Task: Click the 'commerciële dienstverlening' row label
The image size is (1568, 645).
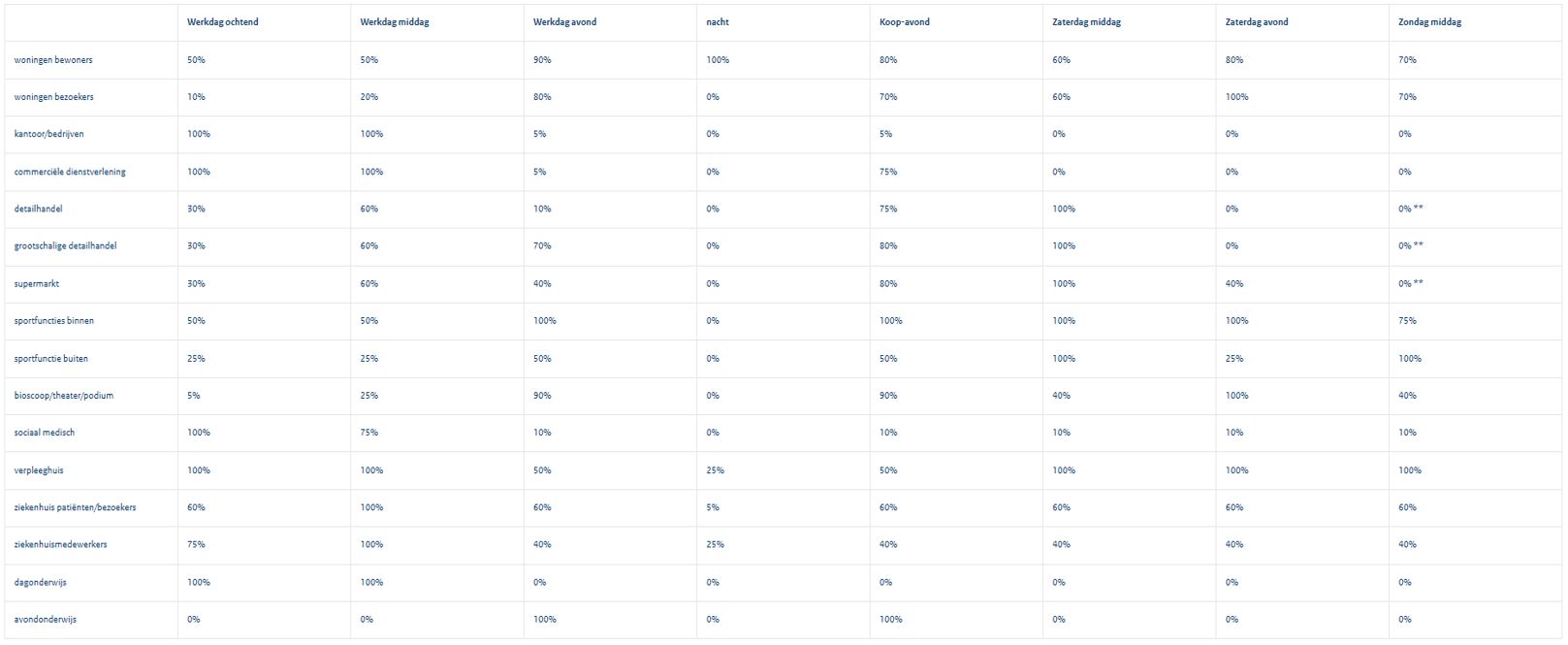Action: (70, 172)
